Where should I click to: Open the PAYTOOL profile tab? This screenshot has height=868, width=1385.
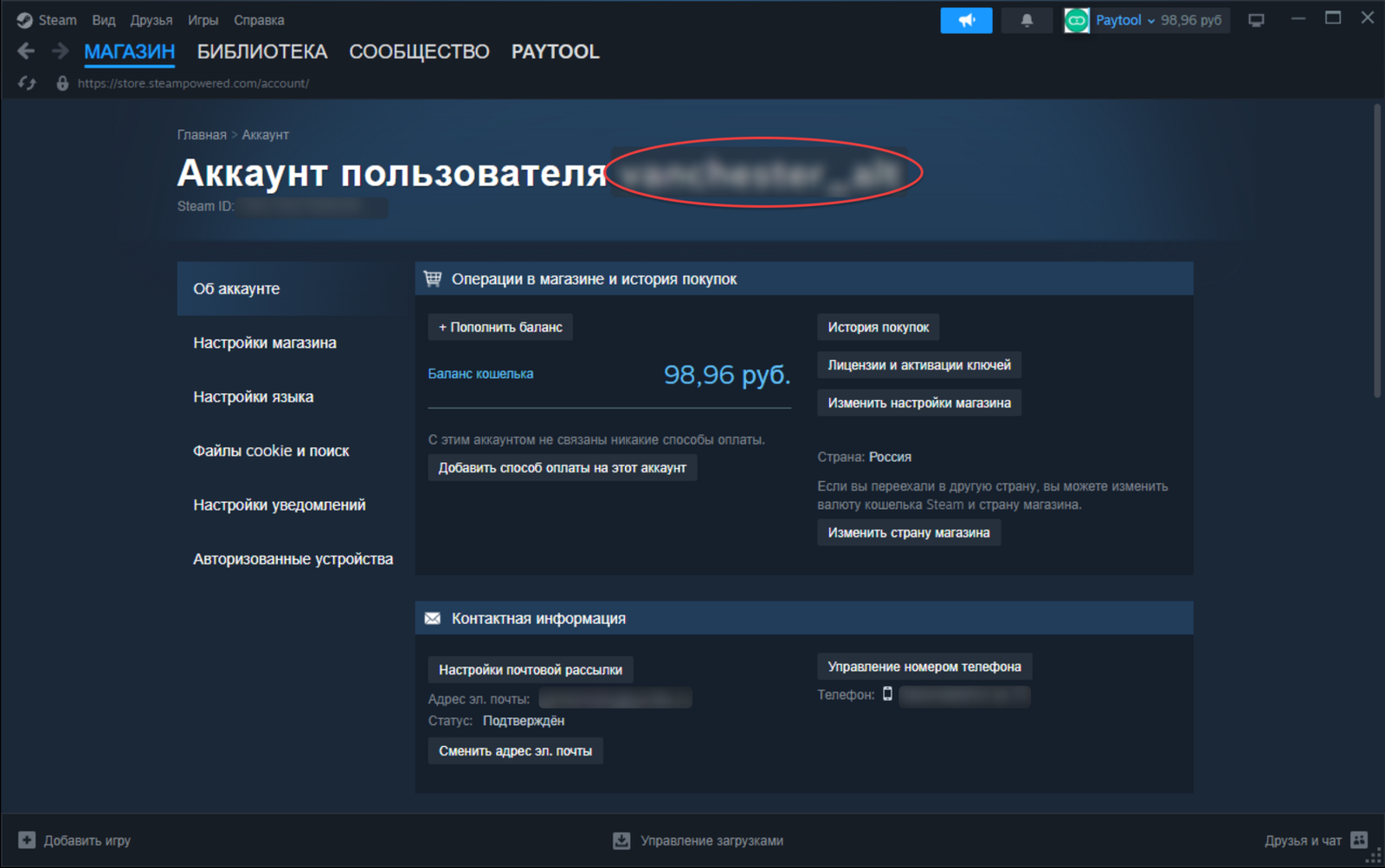pyautogui.click(x=555, y=52)
